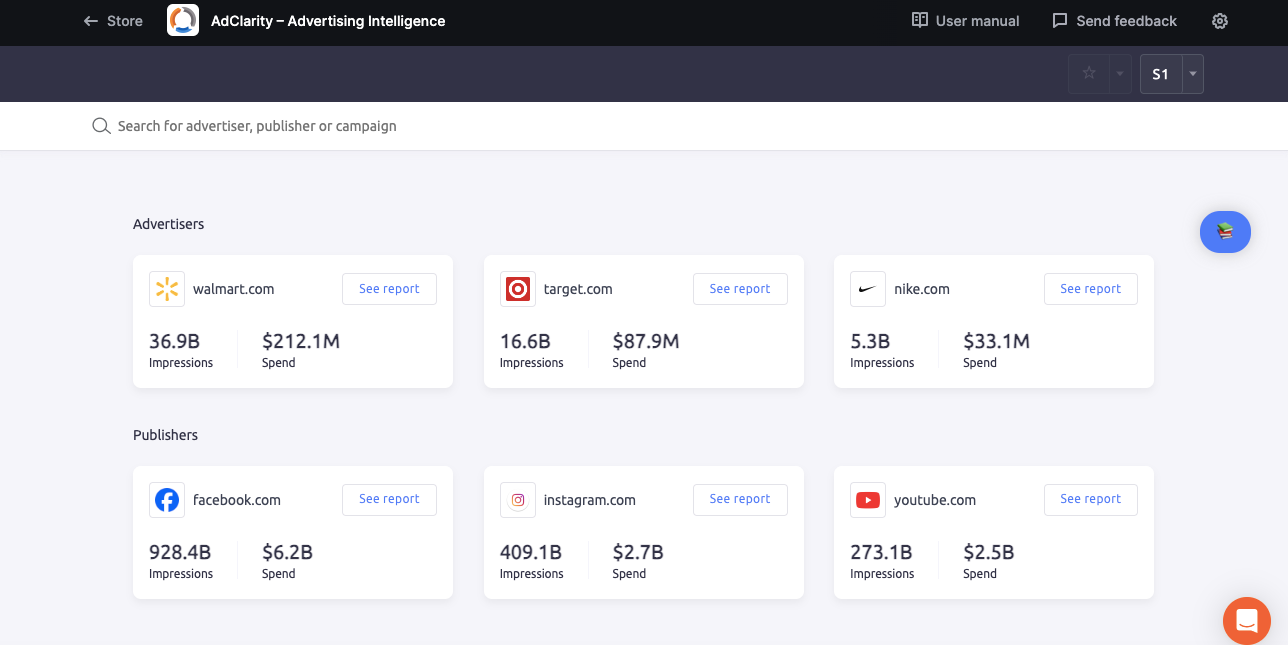The image size is (1288, 645).
Task: Click the YouTube play logo icon
Action: click(x=868, y=500)
